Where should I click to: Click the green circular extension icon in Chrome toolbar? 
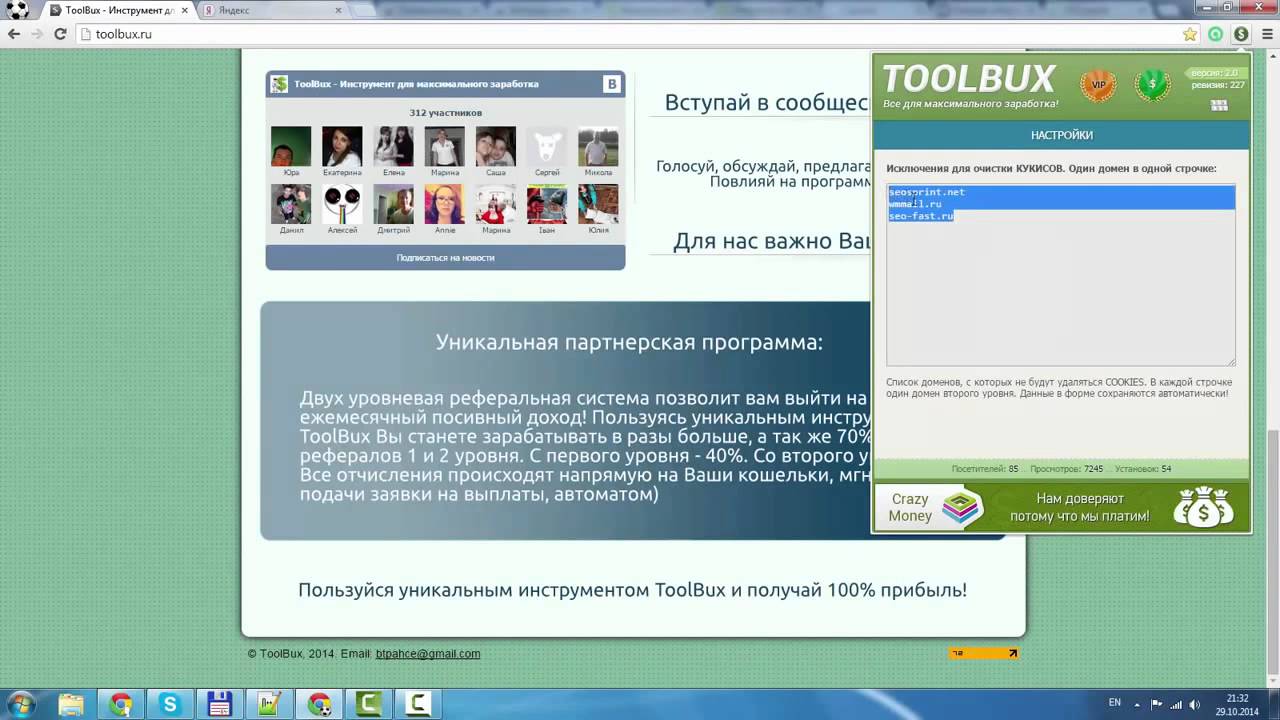pyautogui.click(x=1215, y=34)
